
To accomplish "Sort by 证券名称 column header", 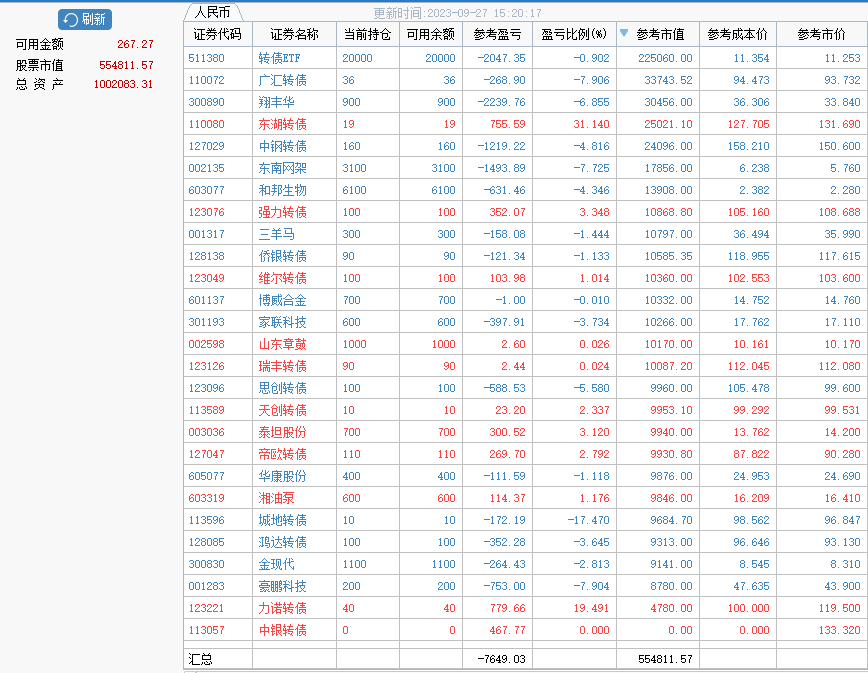I will tap(294, 34).
